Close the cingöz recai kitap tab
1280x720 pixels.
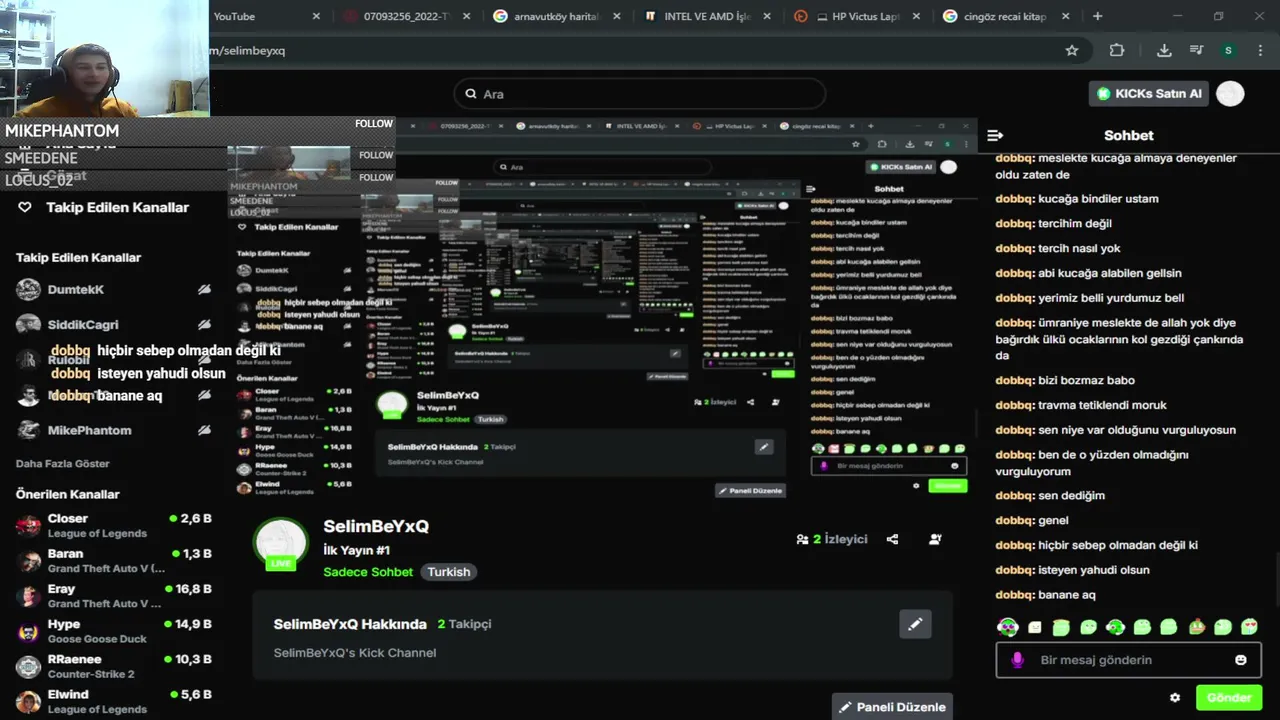point(1066,16)
